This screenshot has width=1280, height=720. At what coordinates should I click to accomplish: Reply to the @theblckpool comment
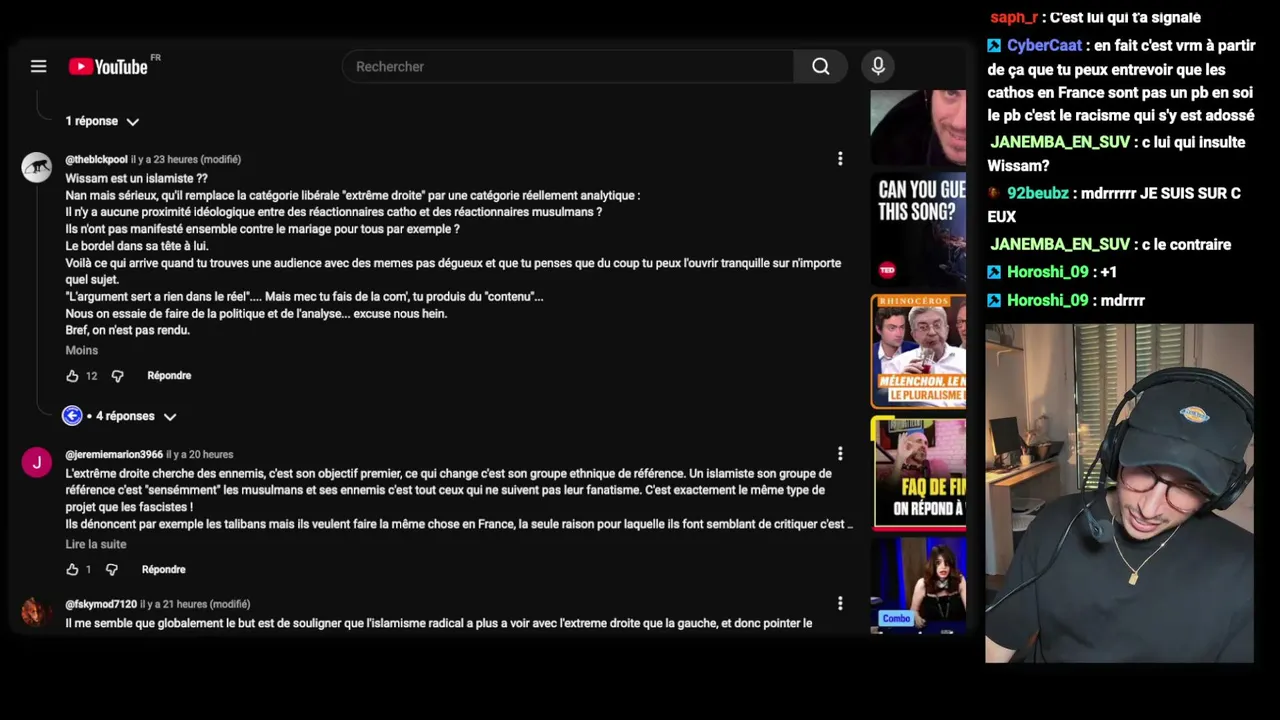pos(169,376)
